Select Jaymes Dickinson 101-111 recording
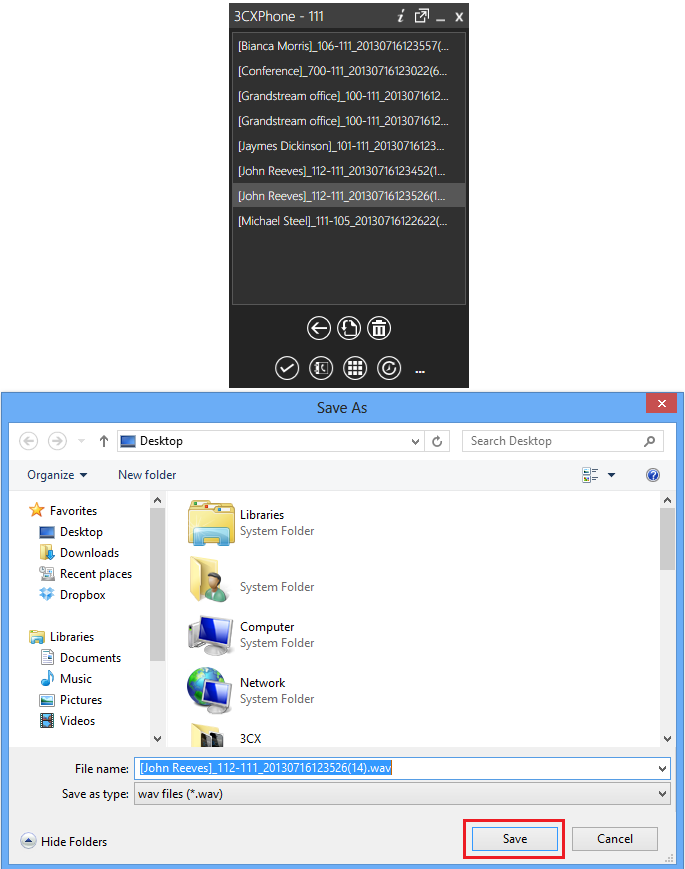 tap(349, 146)
